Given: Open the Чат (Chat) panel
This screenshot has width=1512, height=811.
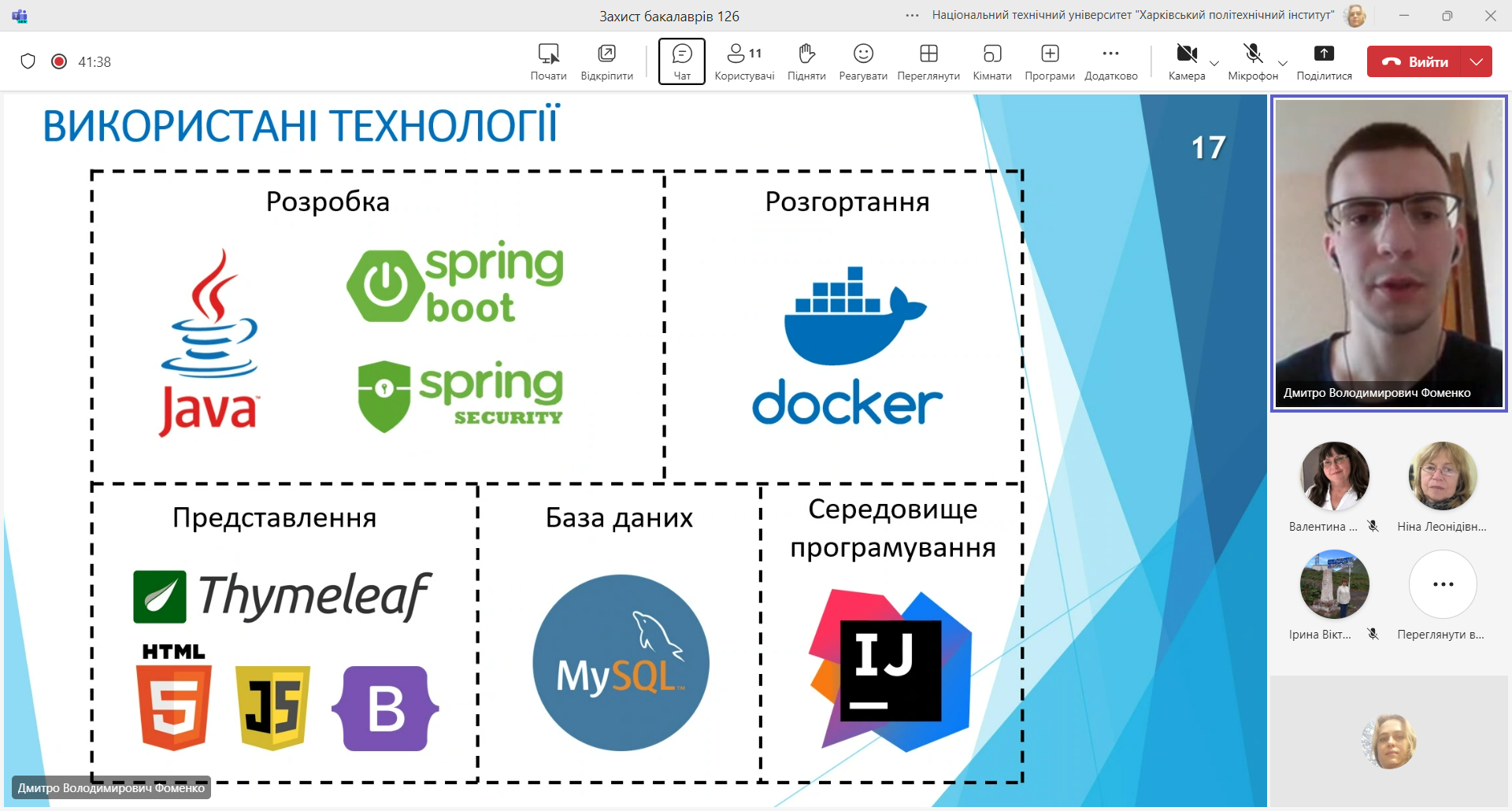Looking at the screenshot, I should coord(681,61).
